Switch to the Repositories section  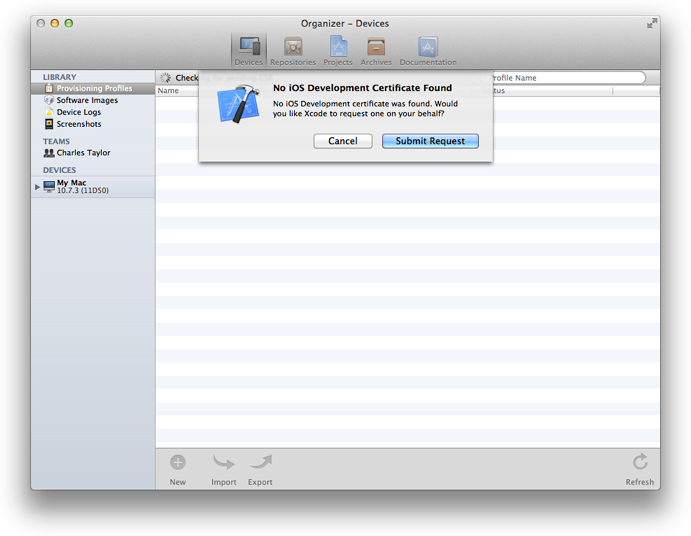pyautogui.click(x=293, y=51)
